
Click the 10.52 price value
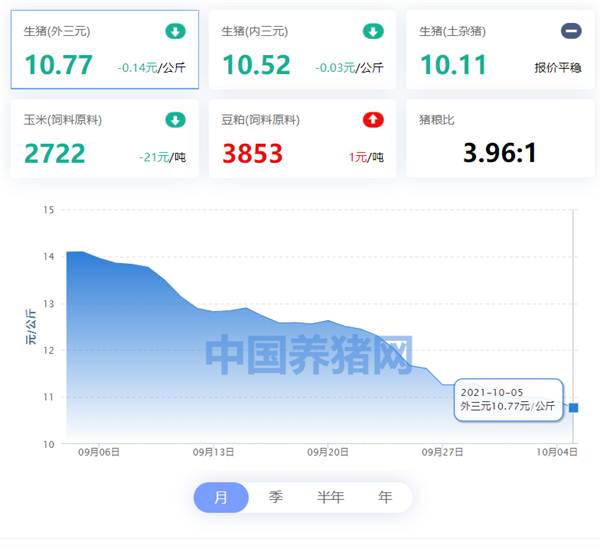click(256, 65)
